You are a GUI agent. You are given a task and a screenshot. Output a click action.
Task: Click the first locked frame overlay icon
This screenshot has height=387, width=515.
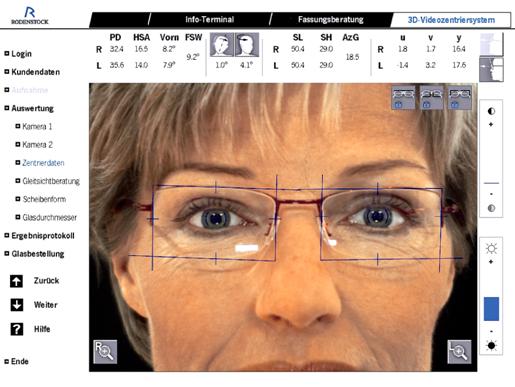click(x=403, y=97)
